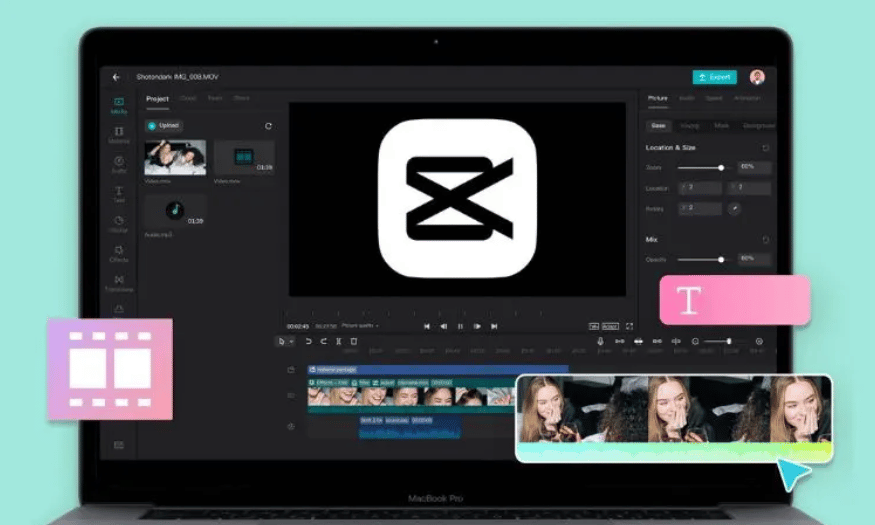Click the Location X input field
The image size is (875, 525).
tap(700, 187)
